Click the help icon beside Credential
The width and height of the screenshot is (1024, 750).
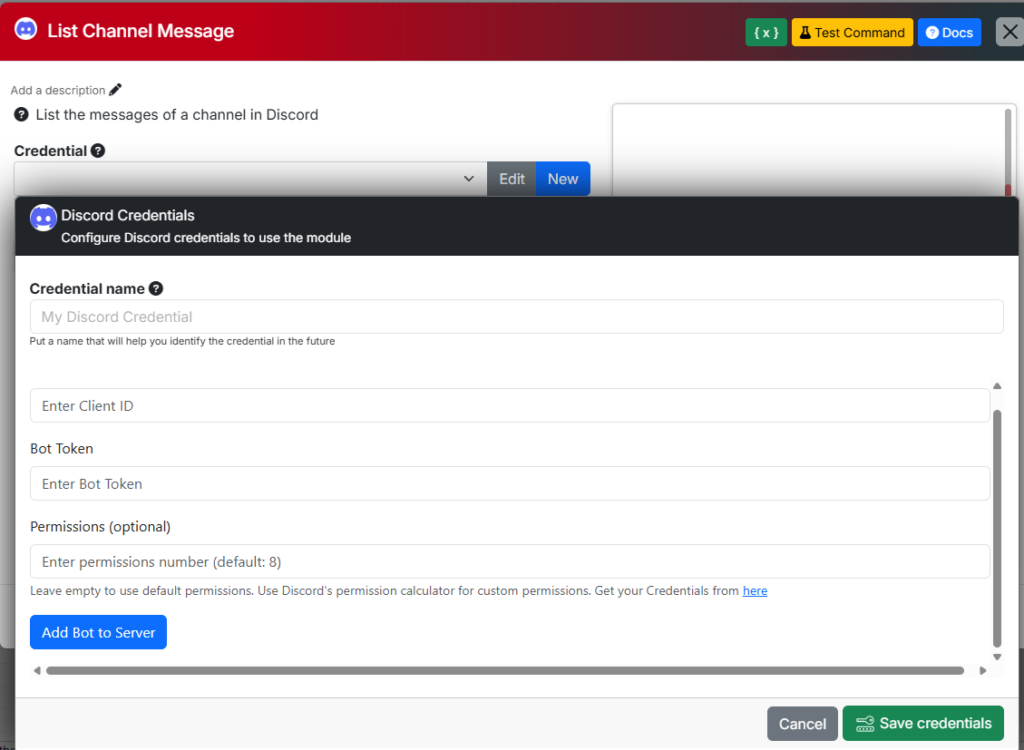point(98,151)
